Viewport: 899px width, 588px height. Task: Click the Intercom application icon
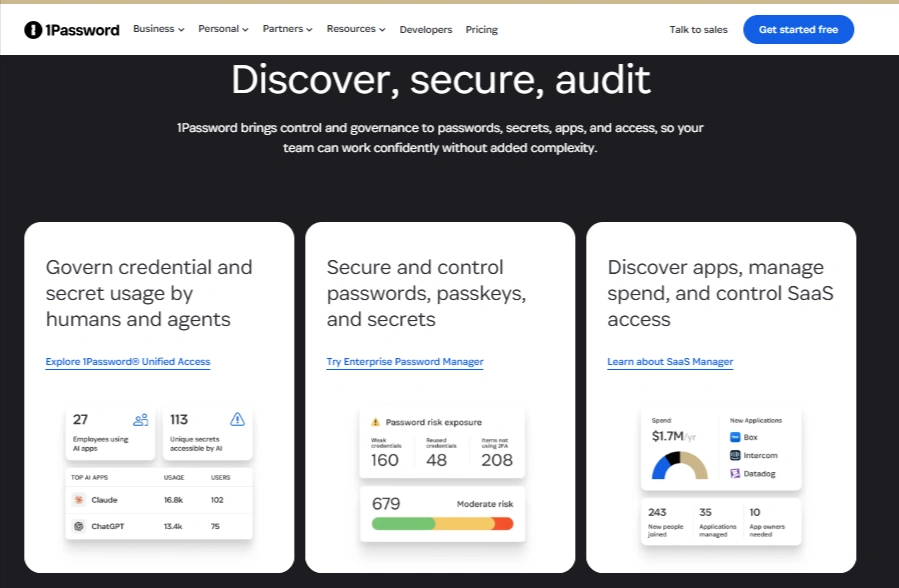(735, 456)
